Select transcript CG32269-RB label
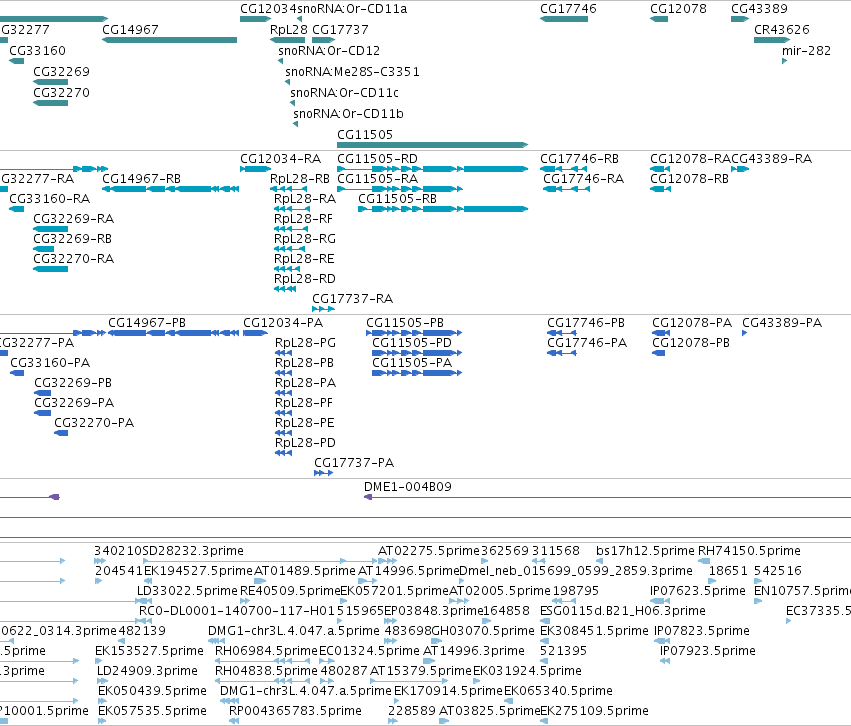This screenshot has height=726, width=851. pyautogui.click(x=72, y=239)
